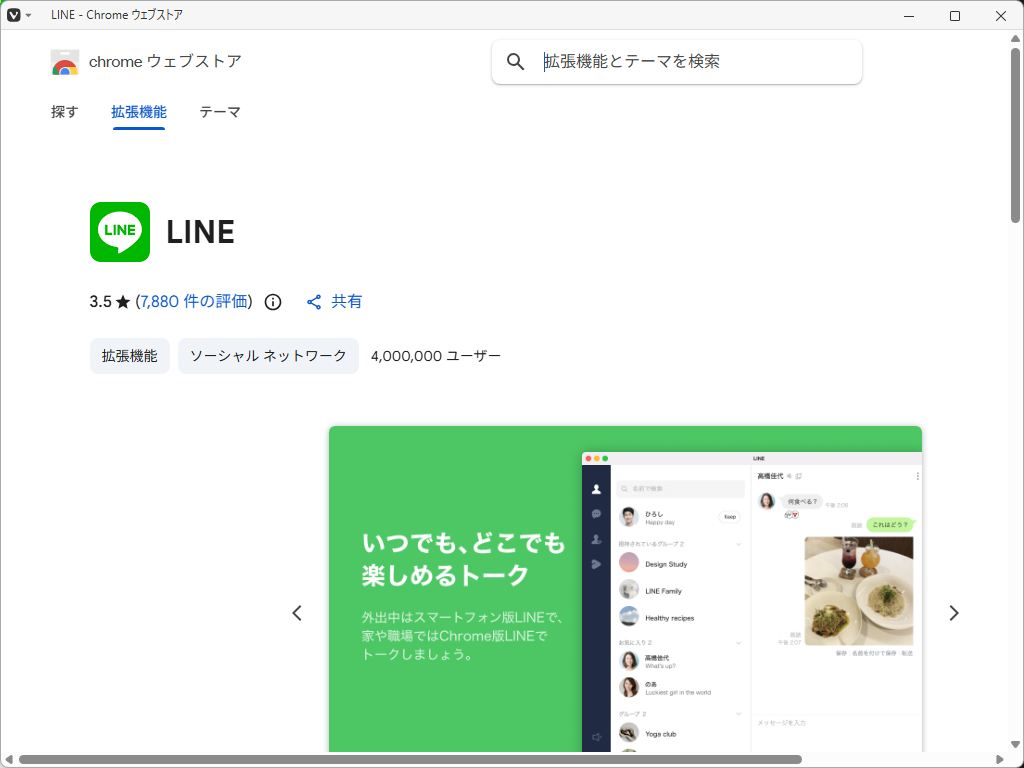Click the Chrome Web Store logo icon
The width and height of the screenshot is (1024, 768).
[65, 62]
